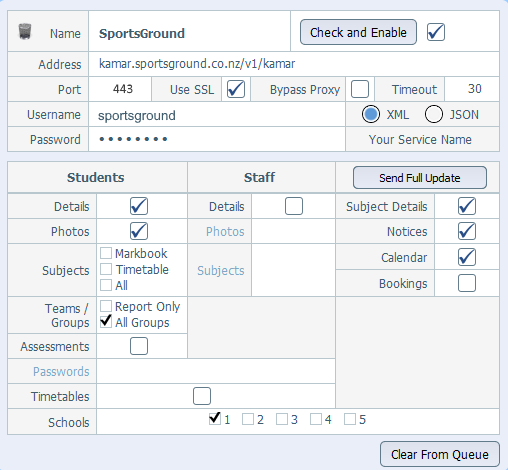This screenshot has width=508, height=470.
Task: Click the Students column heading
Action: 96,177
